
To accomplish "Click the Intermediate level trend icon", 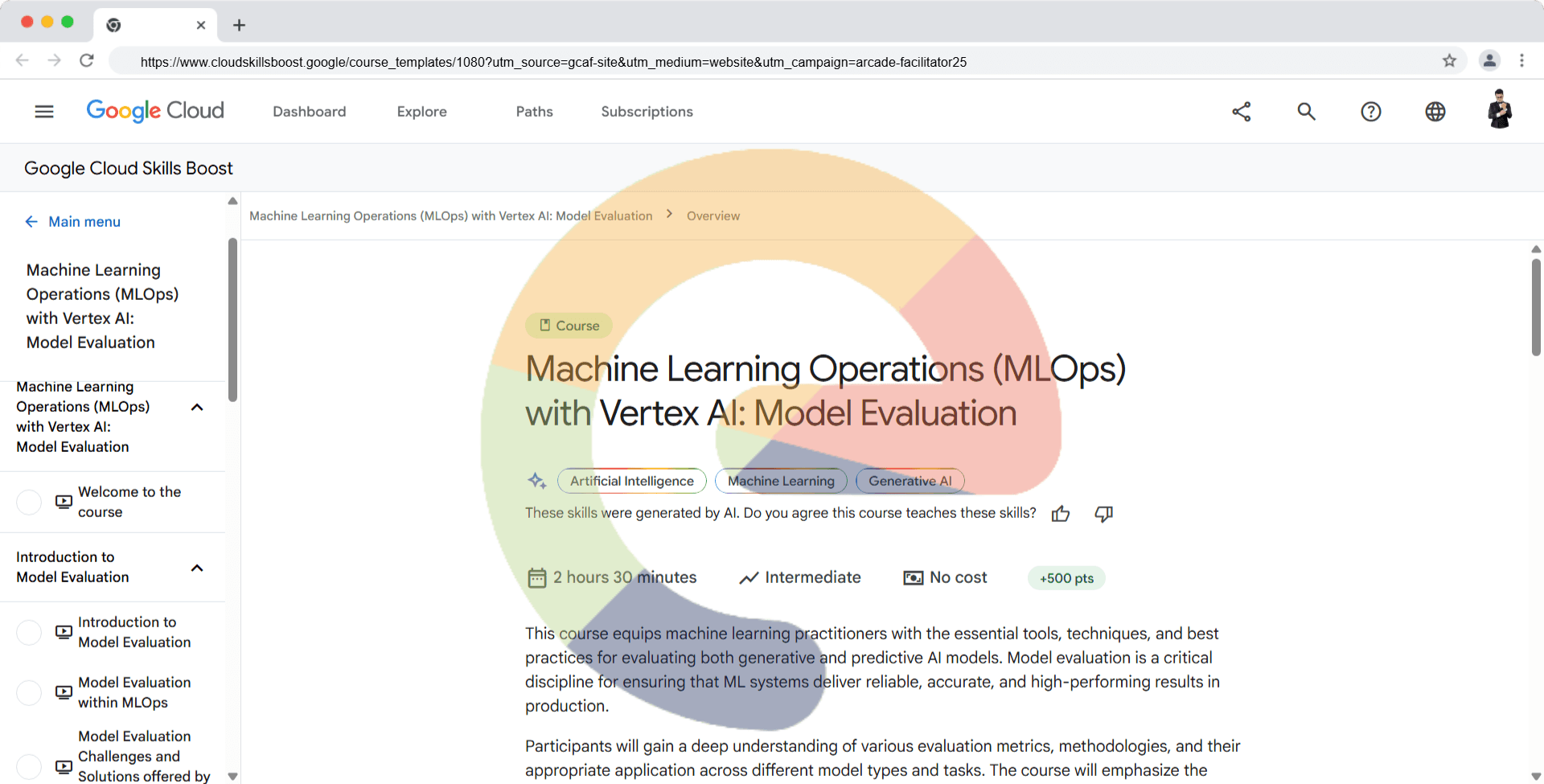I will tap(749, 578).
